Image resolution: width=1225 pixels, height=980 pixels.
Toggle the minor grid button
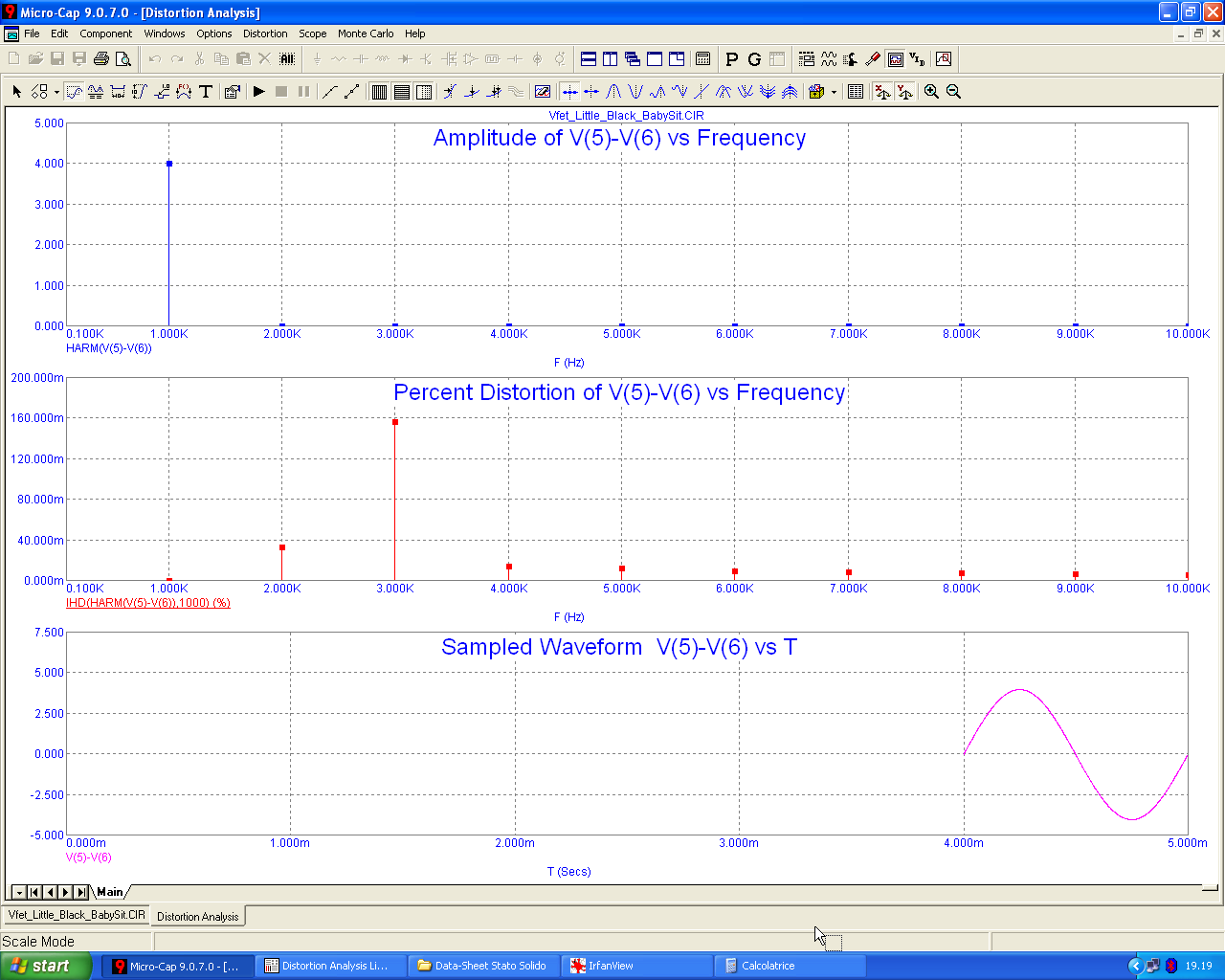pyautogui.click(x=424, y=92)
